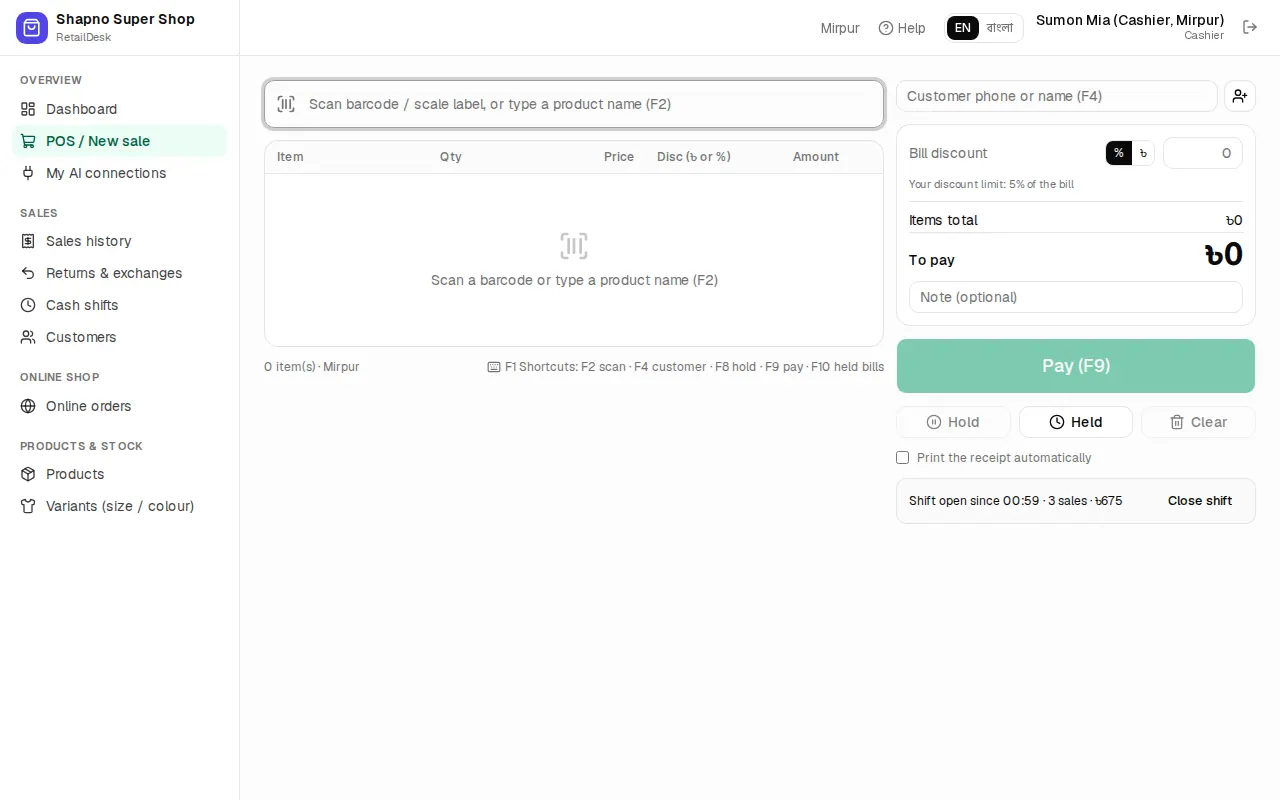Viewport: 1280px width, 800px height.
Task: Click the Dashboard grid icon
Action: pyautogui.click(x=28, y=109)
